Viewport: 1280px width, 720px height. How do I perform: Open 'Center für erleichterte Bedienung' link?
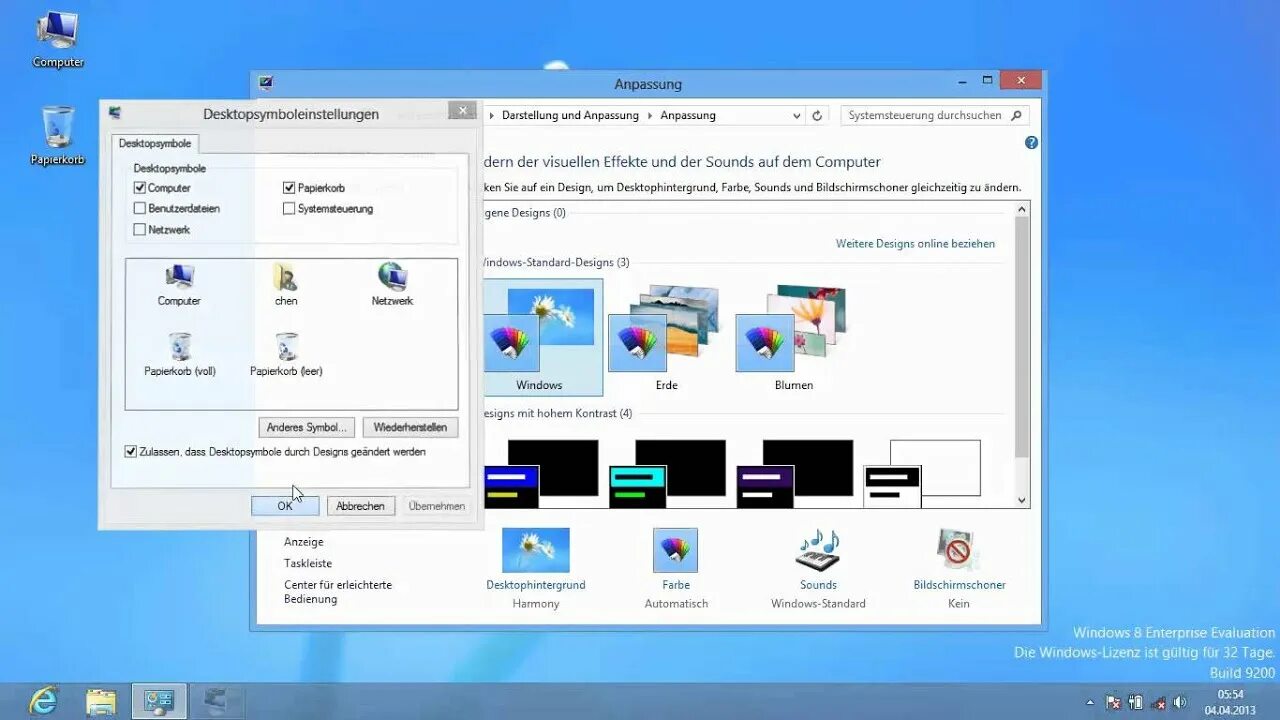tap(338, 592)
